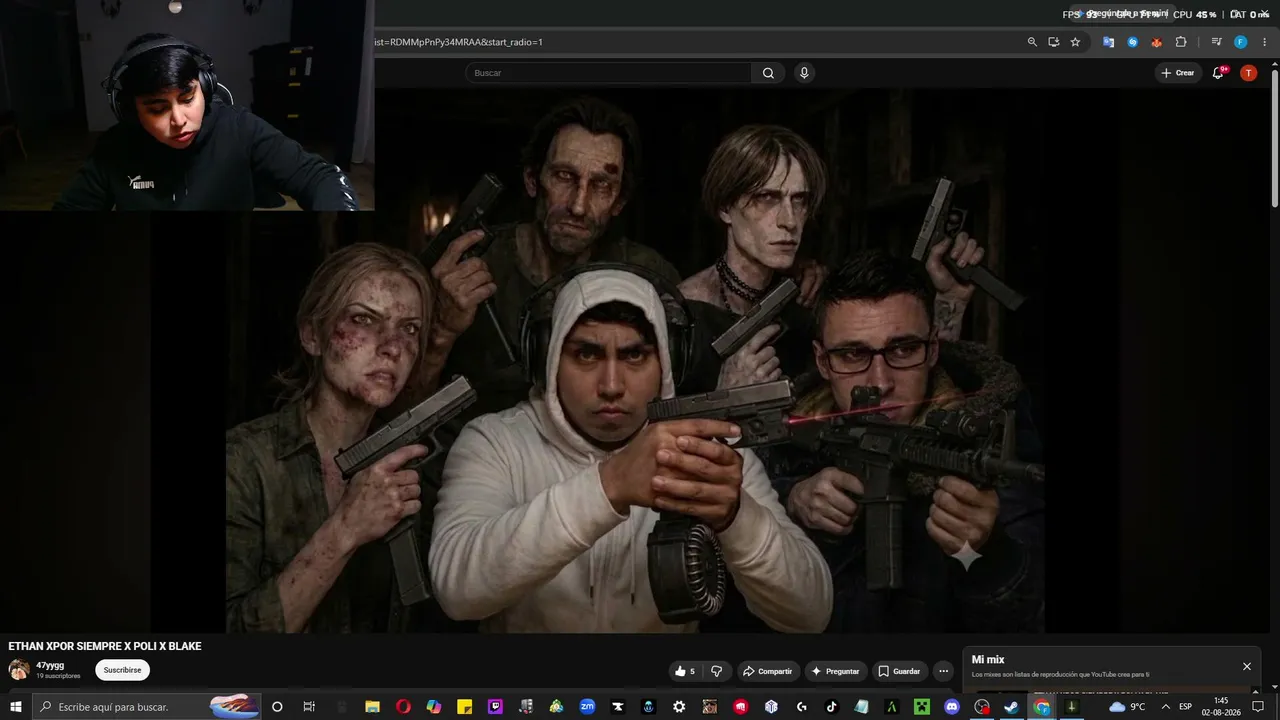This screenshot has height=720, width=1280.
Task: Open the browser zoom indicator icon
Action: click(1032, 42)
